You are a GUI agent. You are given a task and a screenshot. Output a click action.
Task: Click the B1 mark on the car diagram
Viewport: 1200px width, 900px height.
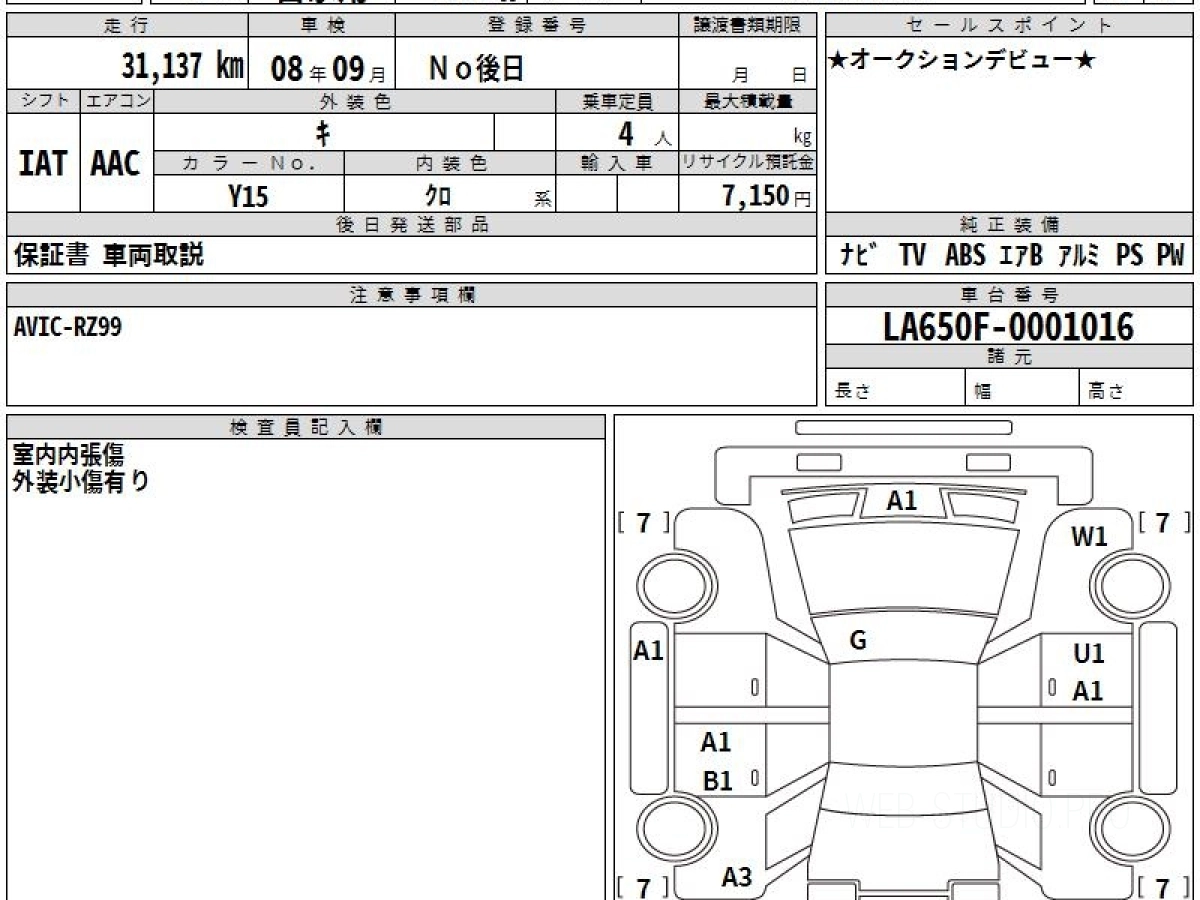tap(718, 782)
